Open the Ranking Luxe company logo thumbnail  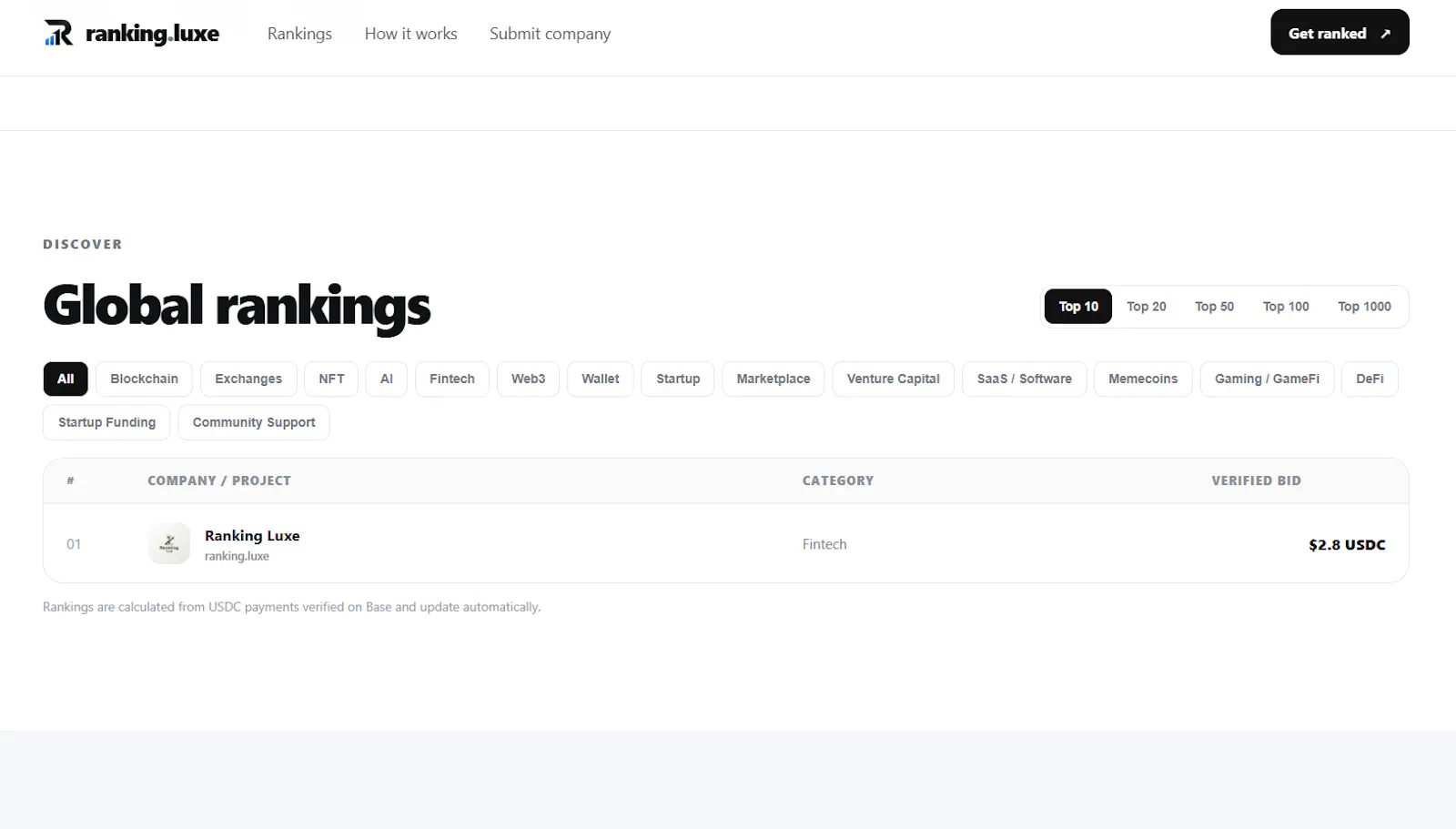pyautogui.click(x=169, y=543)
